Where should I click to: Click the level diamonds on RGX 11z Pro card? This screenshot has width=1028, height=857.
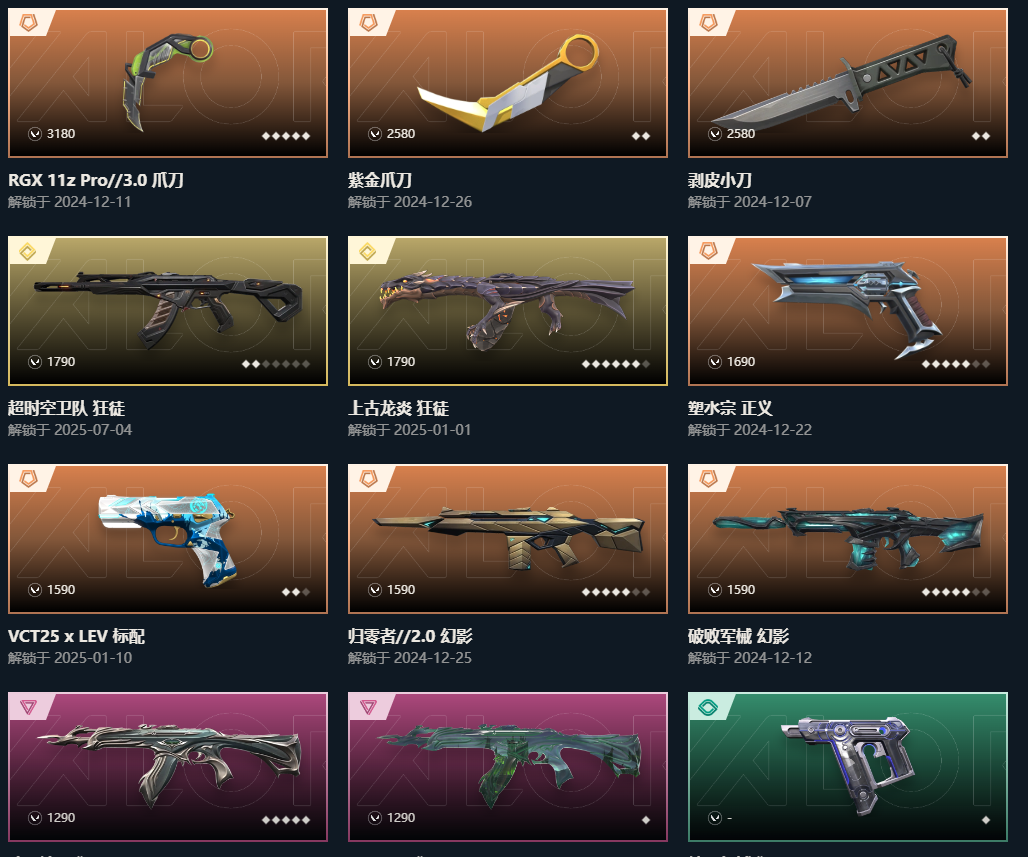286,136
